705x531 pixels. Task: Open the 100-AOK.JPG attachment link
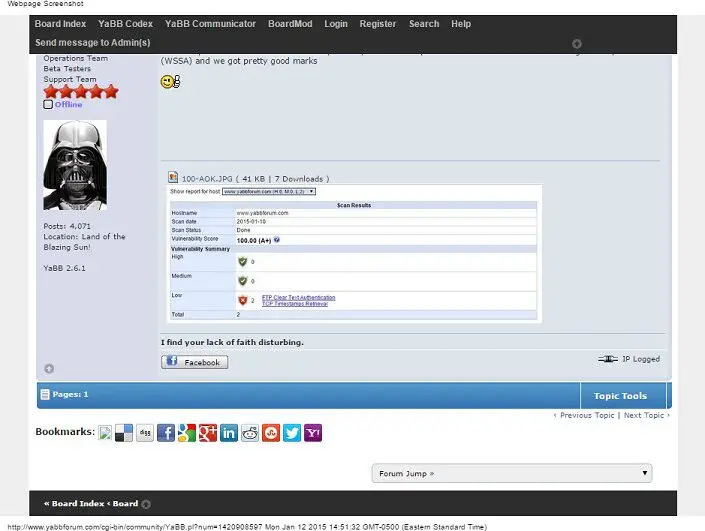(x=207, y=179)
